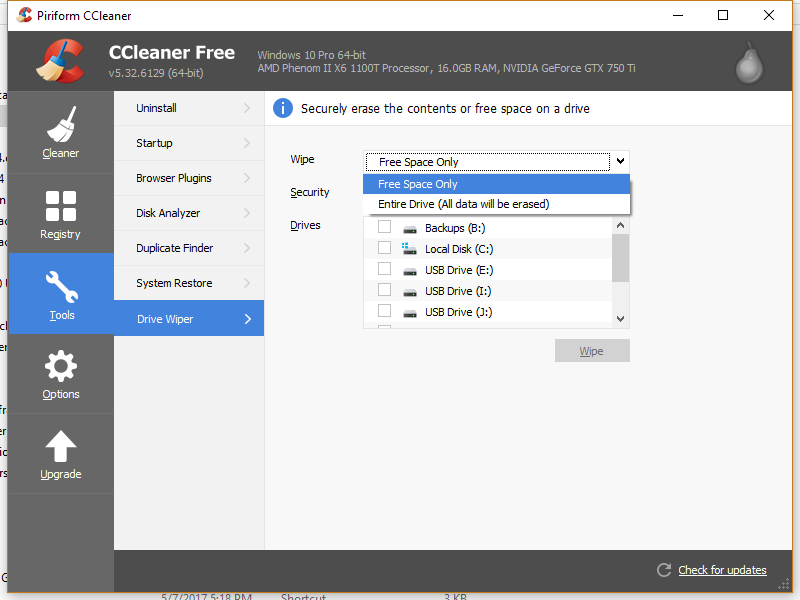This screenshot has height=600, width=800.
Task: Open the System Restore tool
Action: (189, 283)
